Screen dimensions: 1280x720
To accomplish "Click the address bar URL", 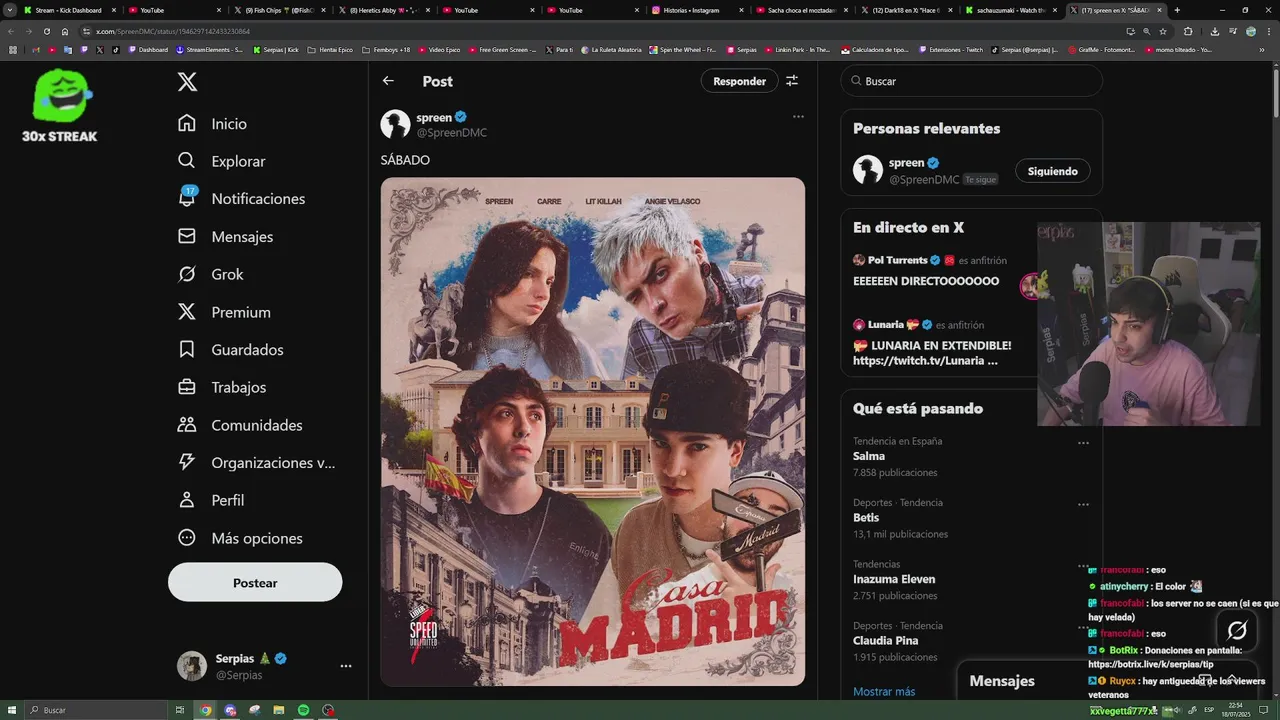I will click(173, 31).
